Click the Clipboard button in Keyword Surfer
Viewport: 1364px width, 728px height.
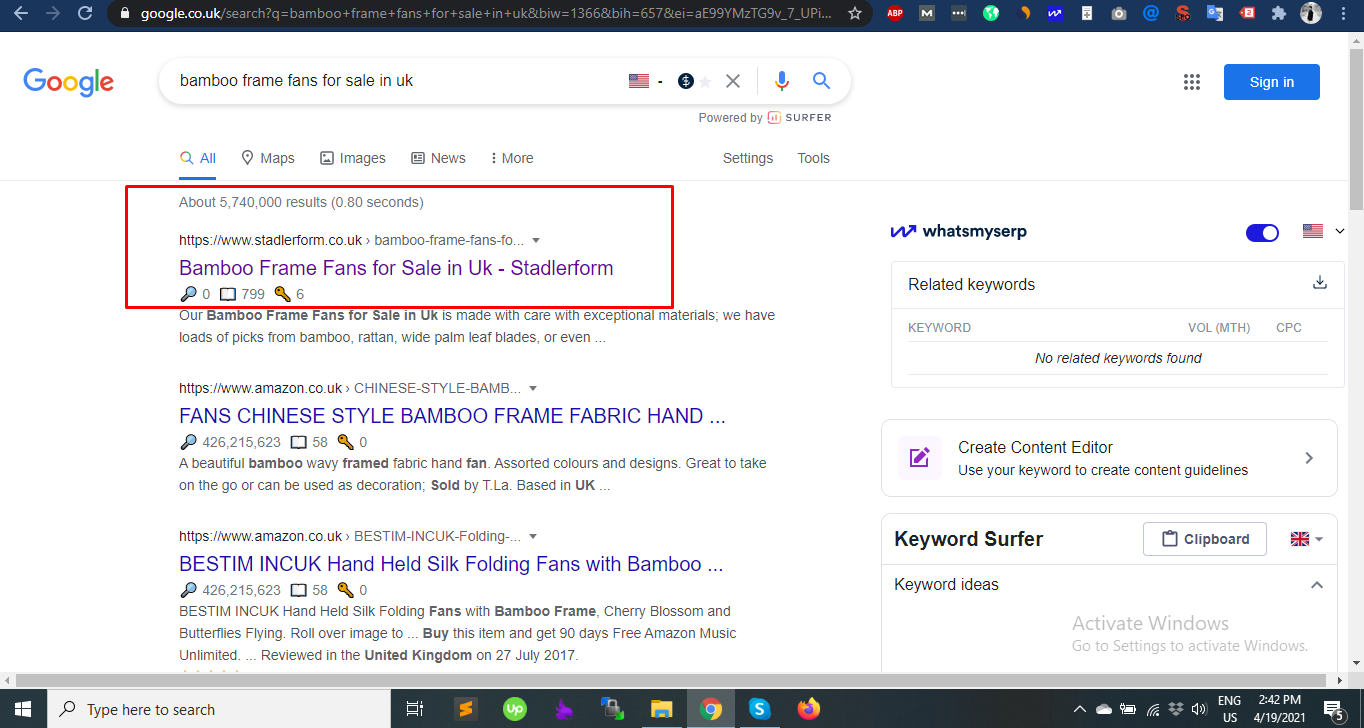pos(1204,539)
